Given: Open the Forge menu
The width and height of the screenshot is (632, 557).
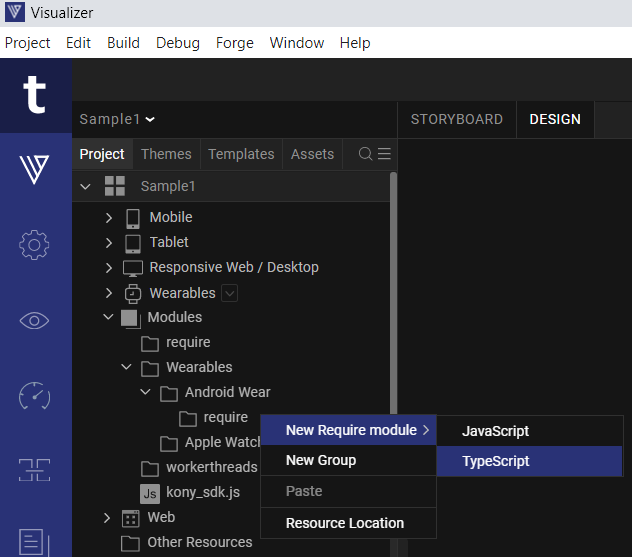Looking at the screenshot, I should (x=234, y=43).
